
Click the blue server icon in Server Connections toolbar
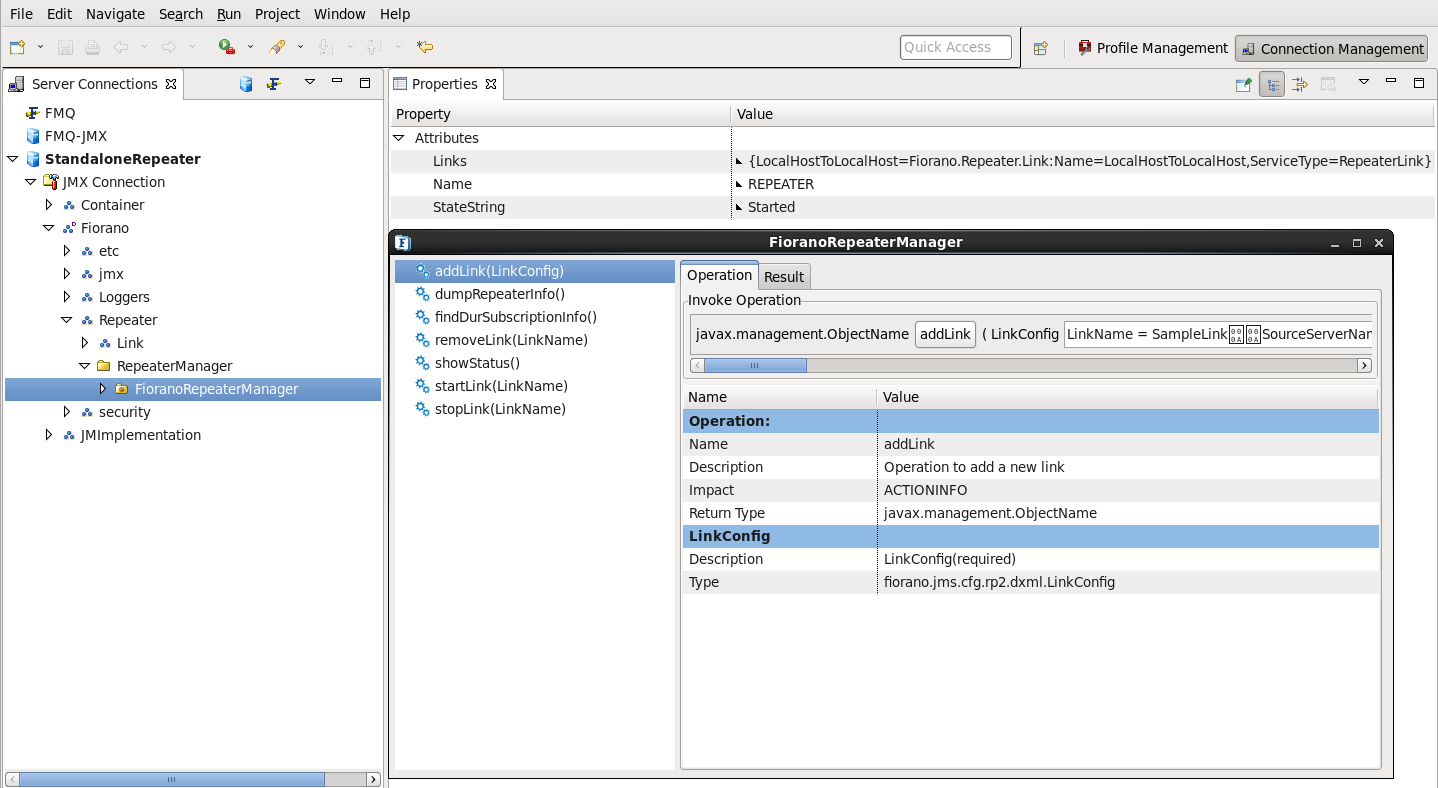pos(246,84)
